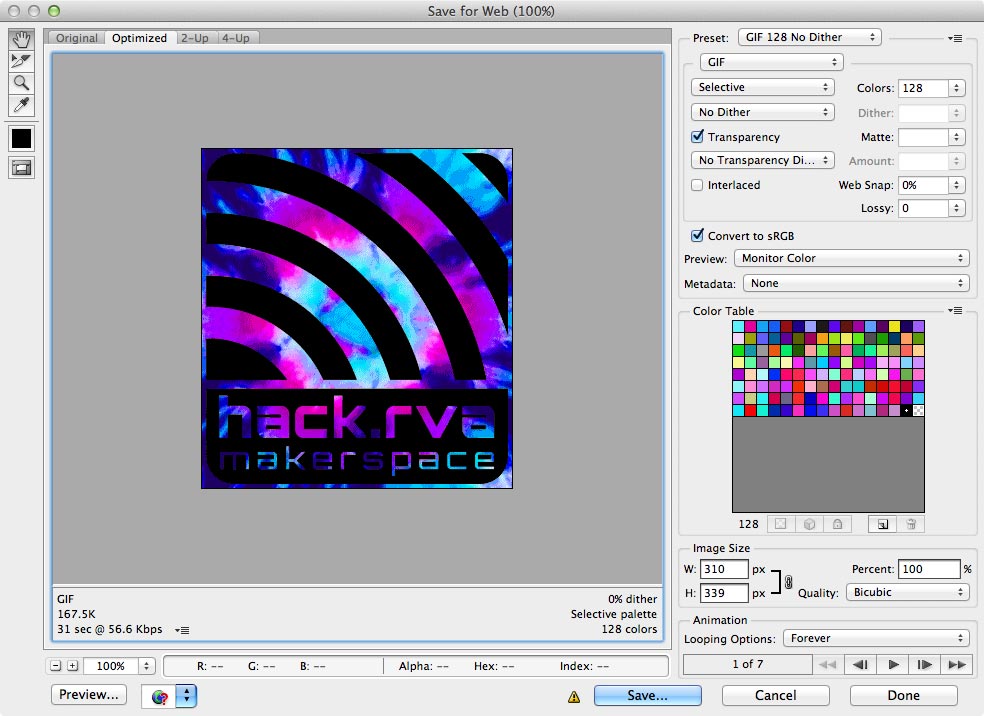Toggle Convert to sRGB checkbox
984x716 pixels.
[697, 235]
